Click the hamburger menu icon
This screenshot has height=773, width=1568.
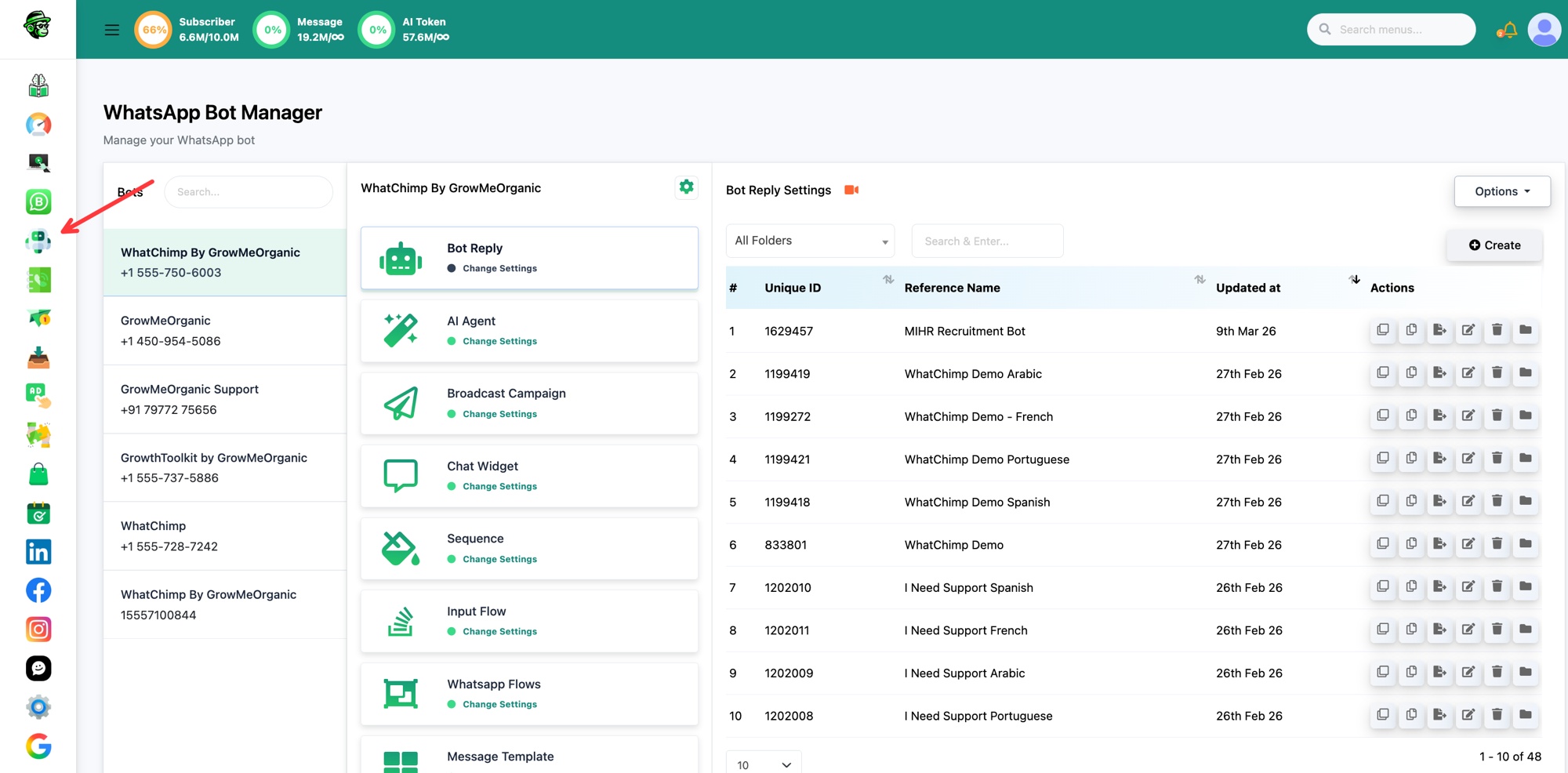[x=112, y=30]
